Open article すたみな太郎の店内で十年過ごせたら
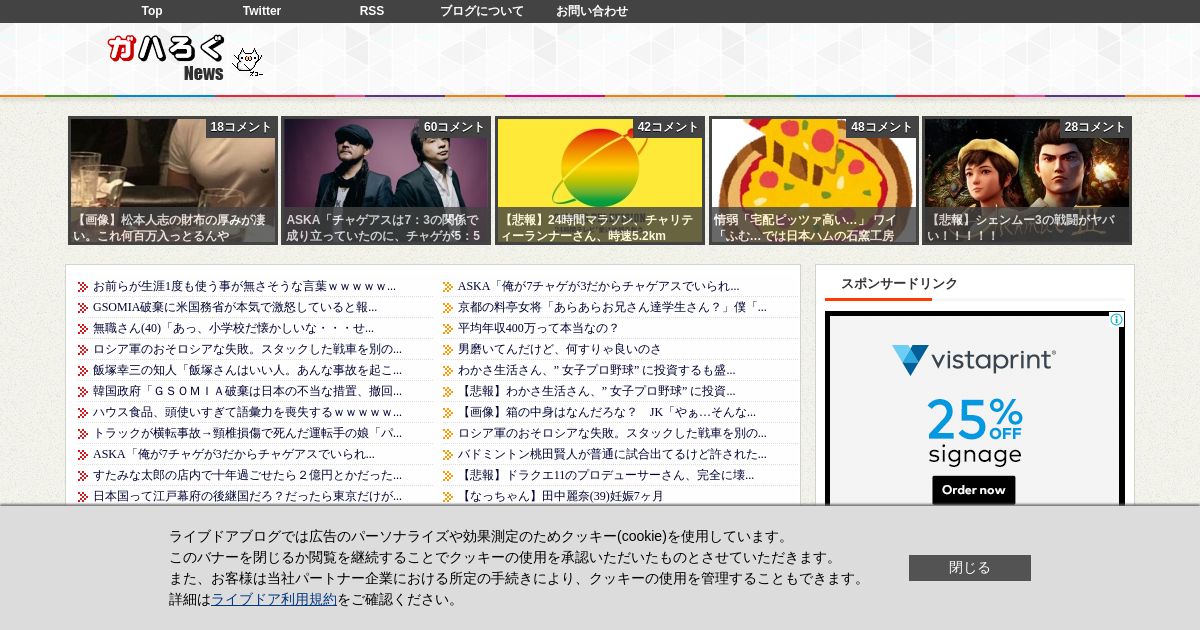The width and height of the screenshot is (1200, 630). [x=247, y=475]
